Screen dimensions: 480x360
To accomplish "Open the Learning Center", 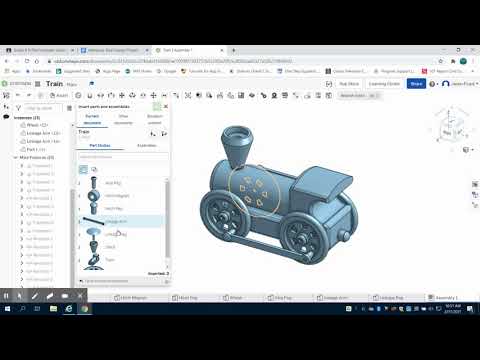I will (x=384, y=84).
